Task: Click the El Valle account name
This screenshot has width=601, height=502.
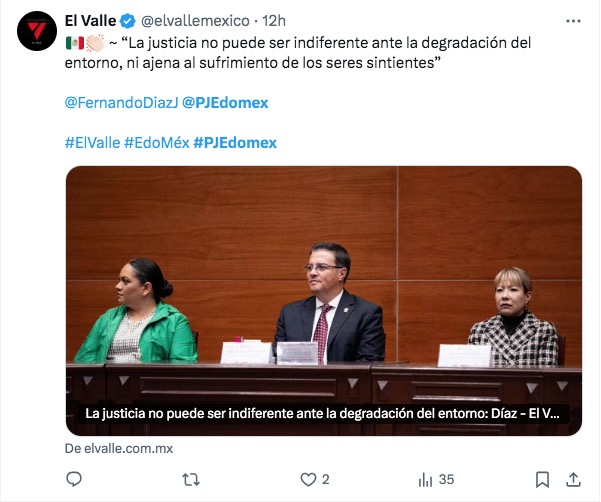Action: pyautogui.click(x=90, y=21)
